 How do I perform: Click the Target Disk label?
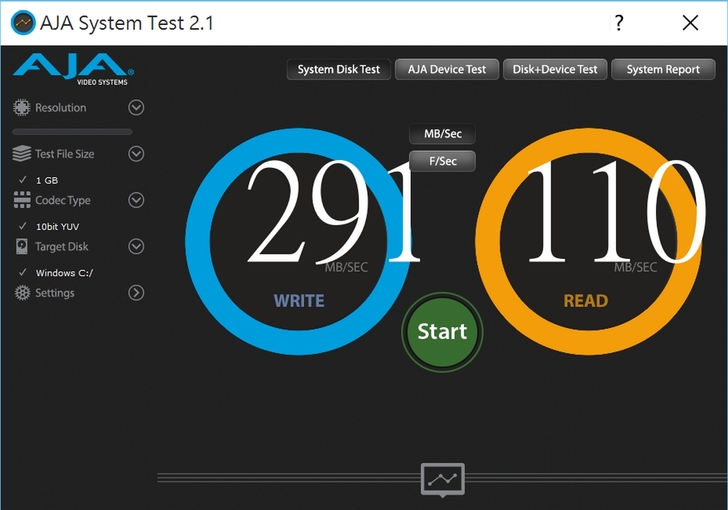pyautogui.click(x=62, y=247)
